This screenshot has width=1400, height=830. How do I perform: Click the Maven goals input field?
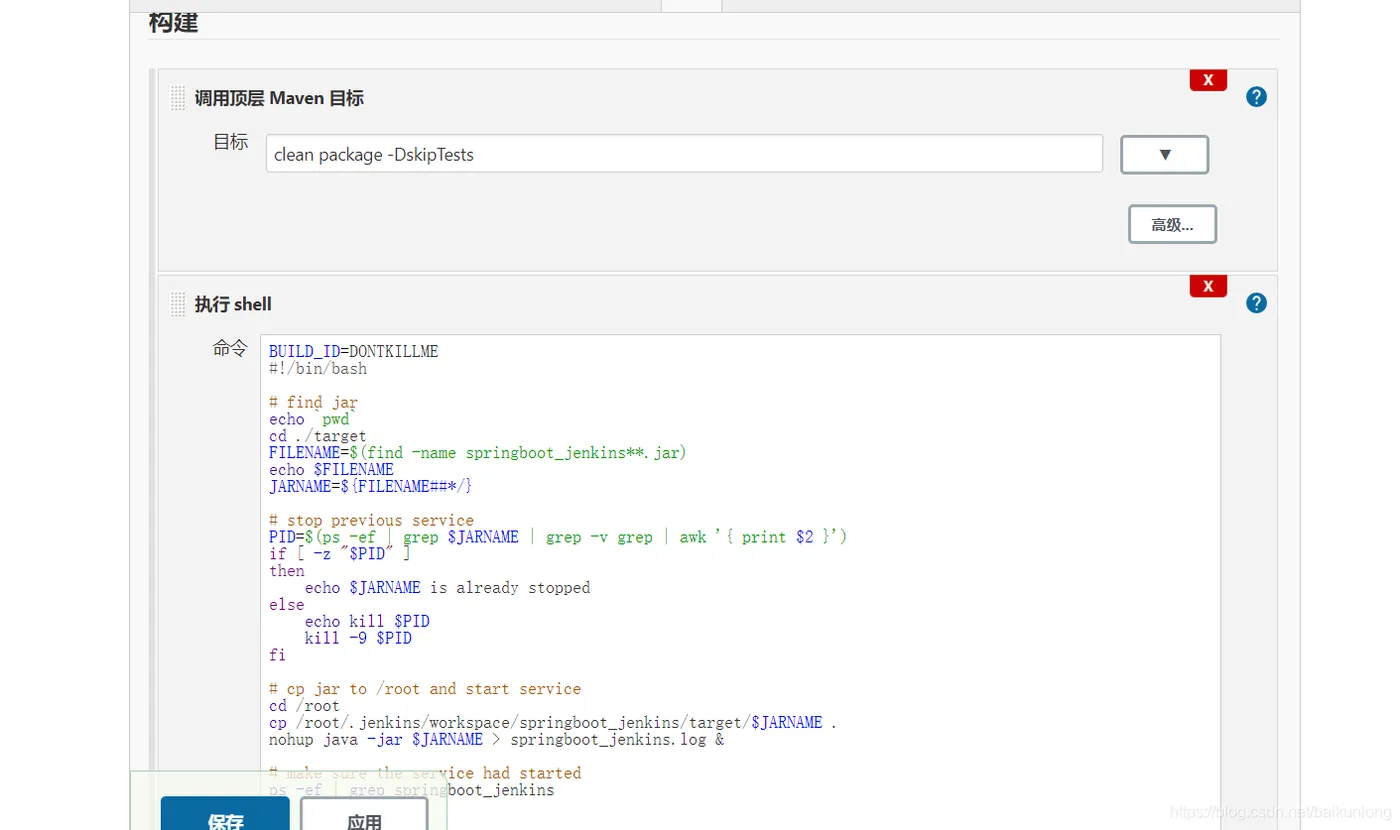pyautogui.click(x=684, y=154)
